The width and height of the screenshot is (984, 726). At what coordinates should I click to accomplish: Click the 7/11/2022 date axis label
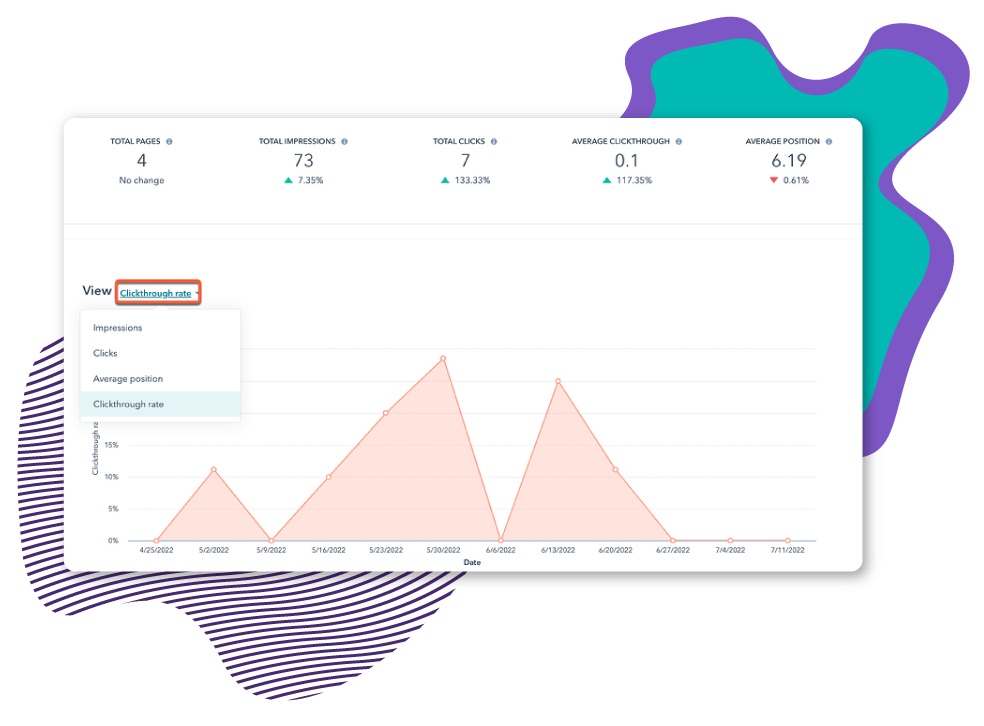787,550
